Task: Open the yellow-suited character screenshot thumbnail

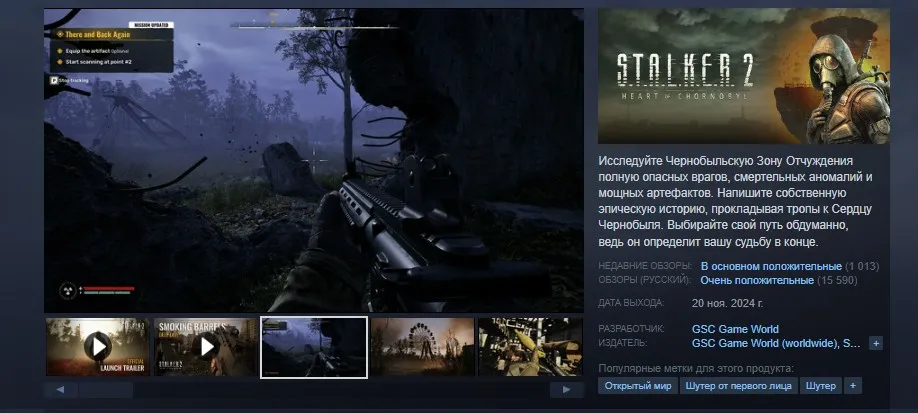Action: [x=530, y=347]
